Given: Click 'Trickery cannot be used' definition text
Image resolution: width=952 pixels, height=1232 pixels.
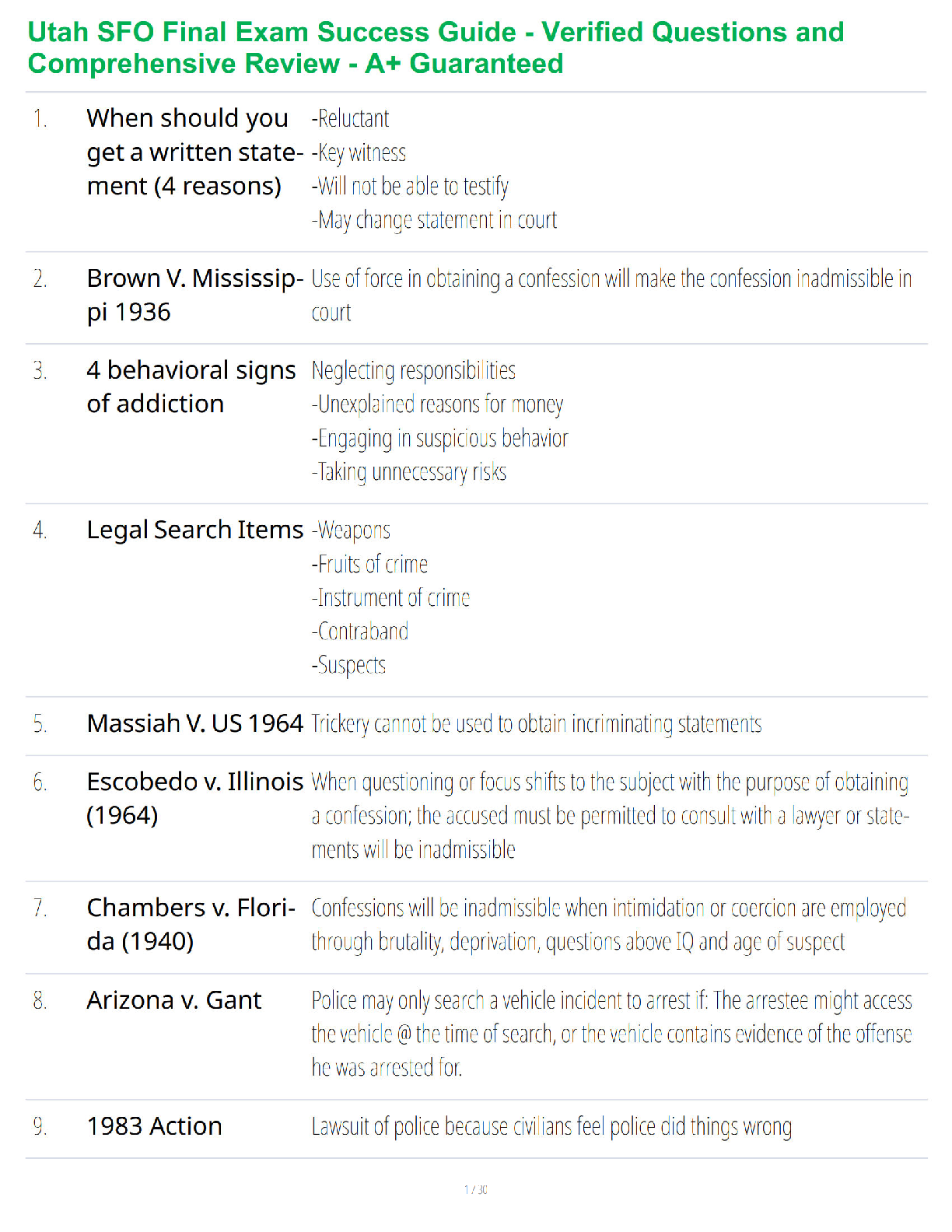Looking at the screenshot, I should pyautogui.click(x=537, y=724).
